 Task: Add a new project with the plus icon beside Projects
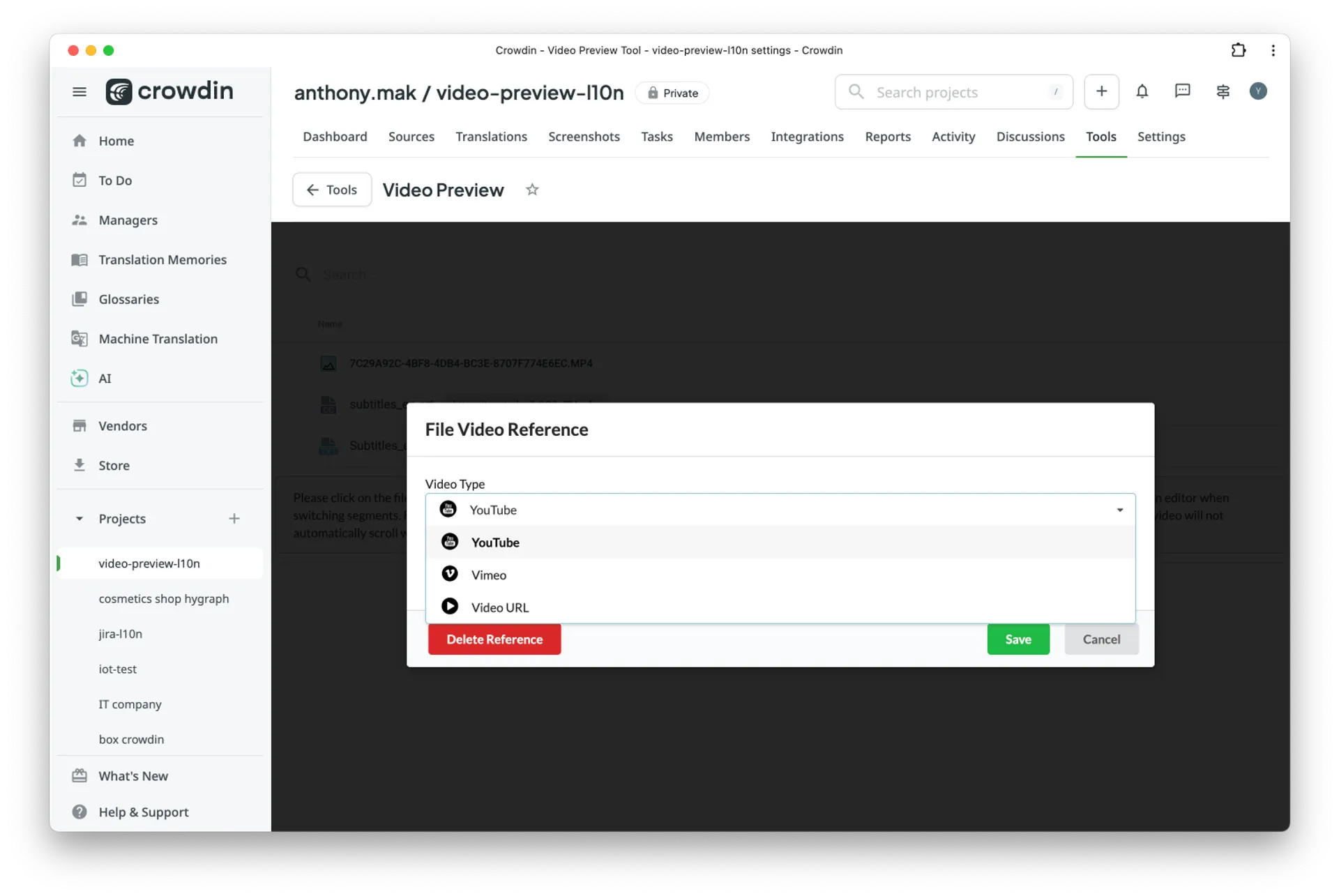[234, 519]
